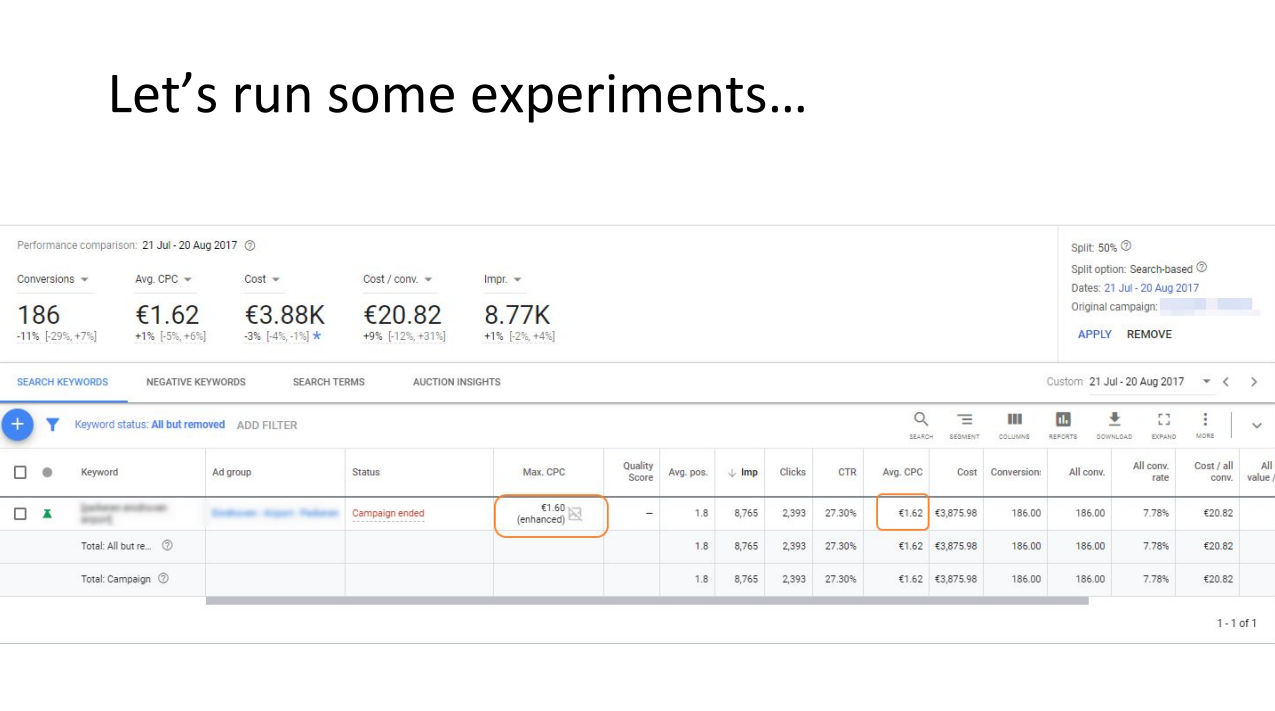This screenshot has width=1275, height=711.
Task: Sort by the Ad group column header
Action: (232, 472)
